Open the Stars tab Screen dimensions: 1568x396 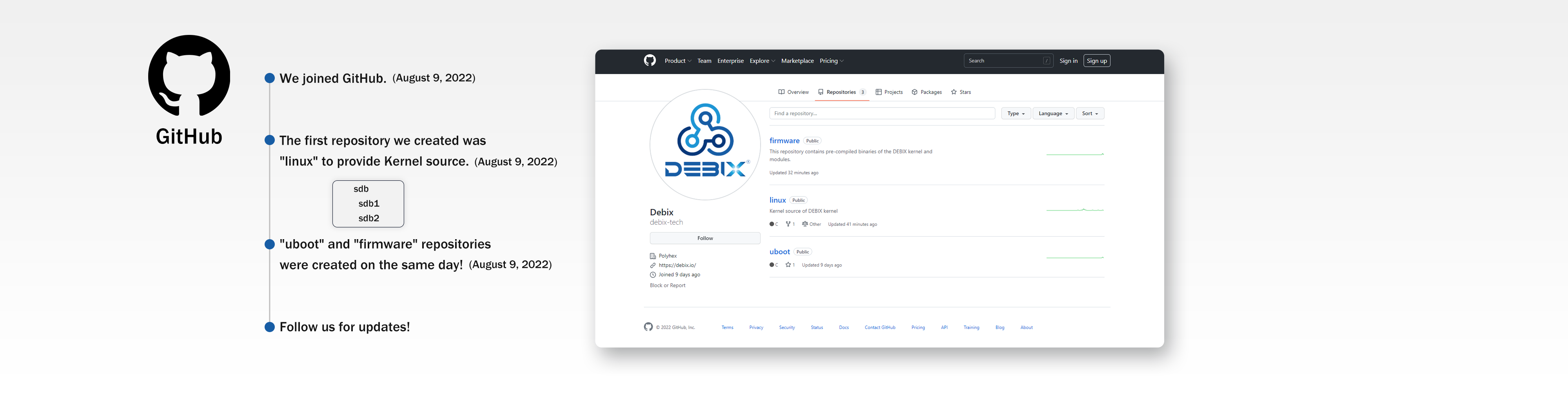960,92
